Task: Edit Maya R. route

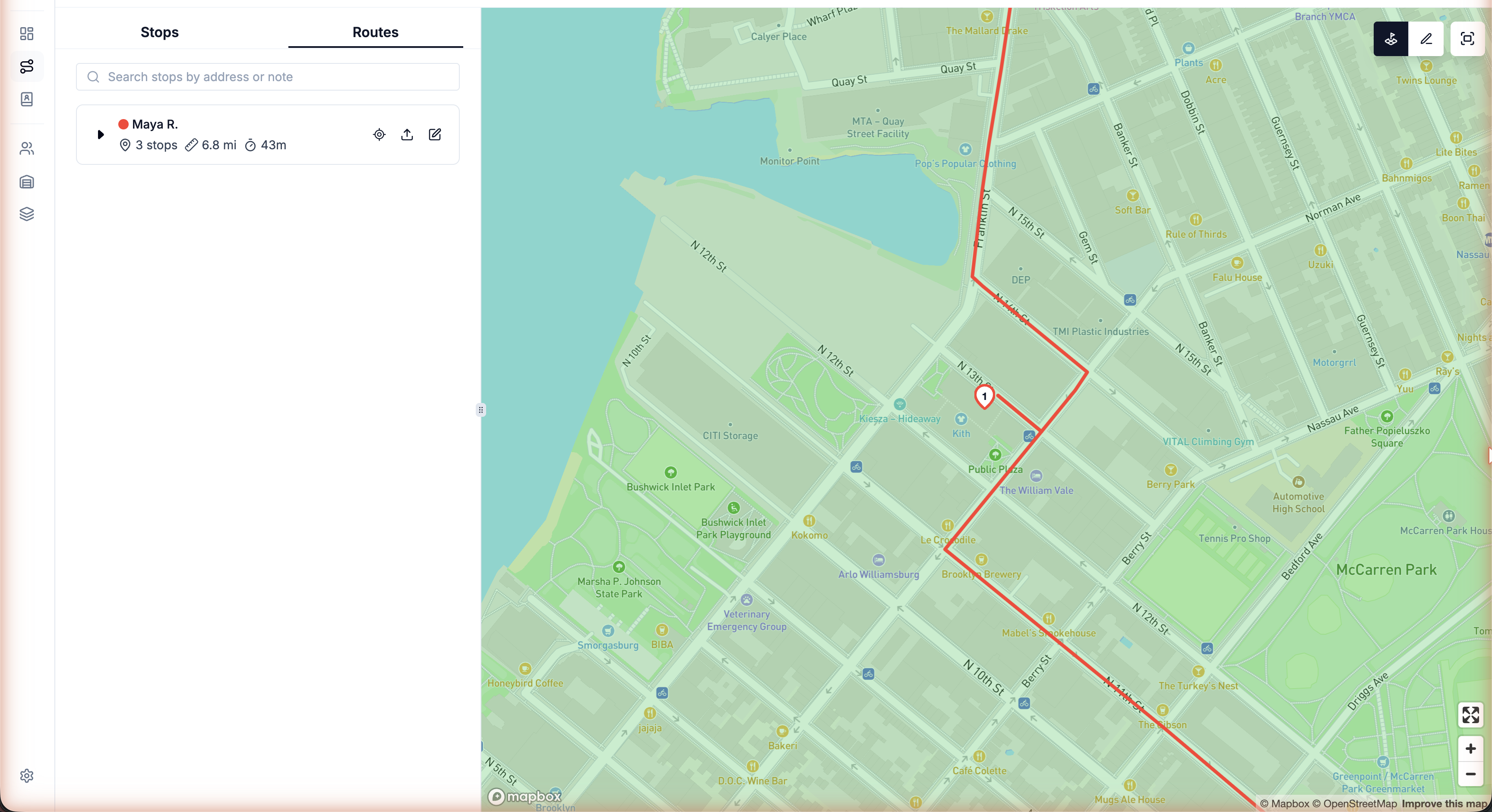Action: point(435,134)
